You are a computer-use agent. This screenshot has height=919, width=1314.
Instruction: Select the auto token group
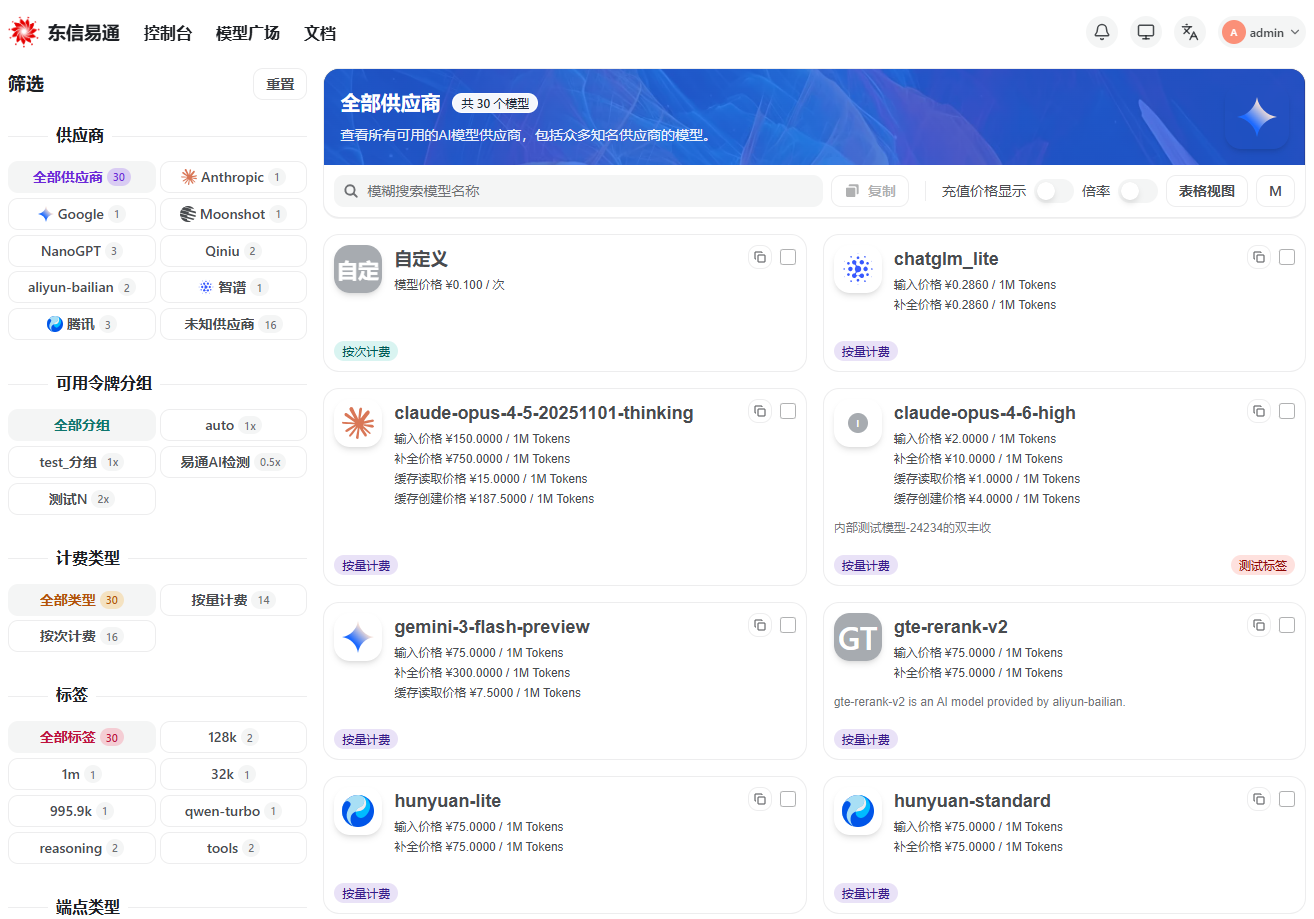point(233,425)
